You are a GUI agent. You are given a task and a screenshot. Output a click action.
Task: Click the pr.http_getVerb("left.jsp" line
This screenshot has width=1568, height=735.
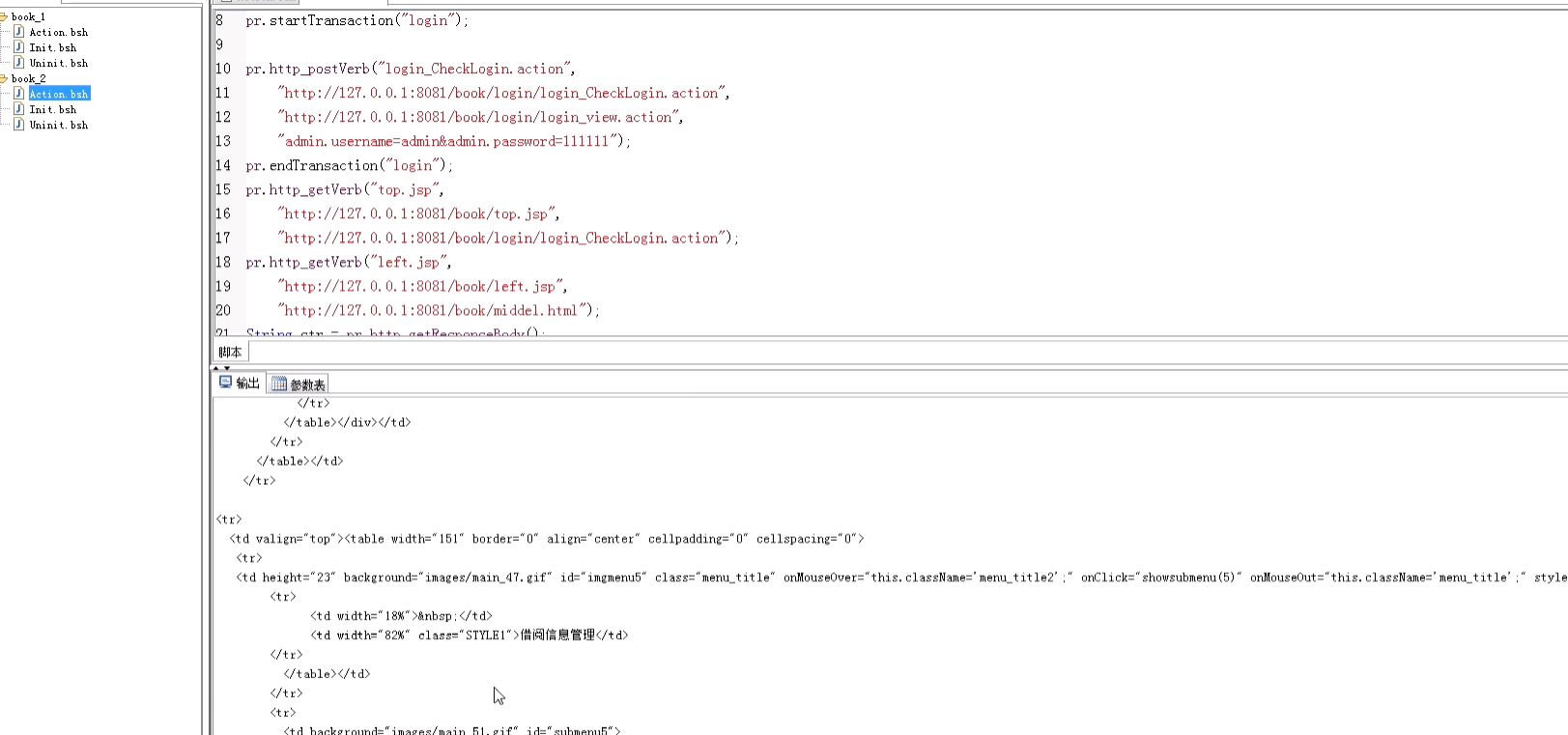click(349, 262)
